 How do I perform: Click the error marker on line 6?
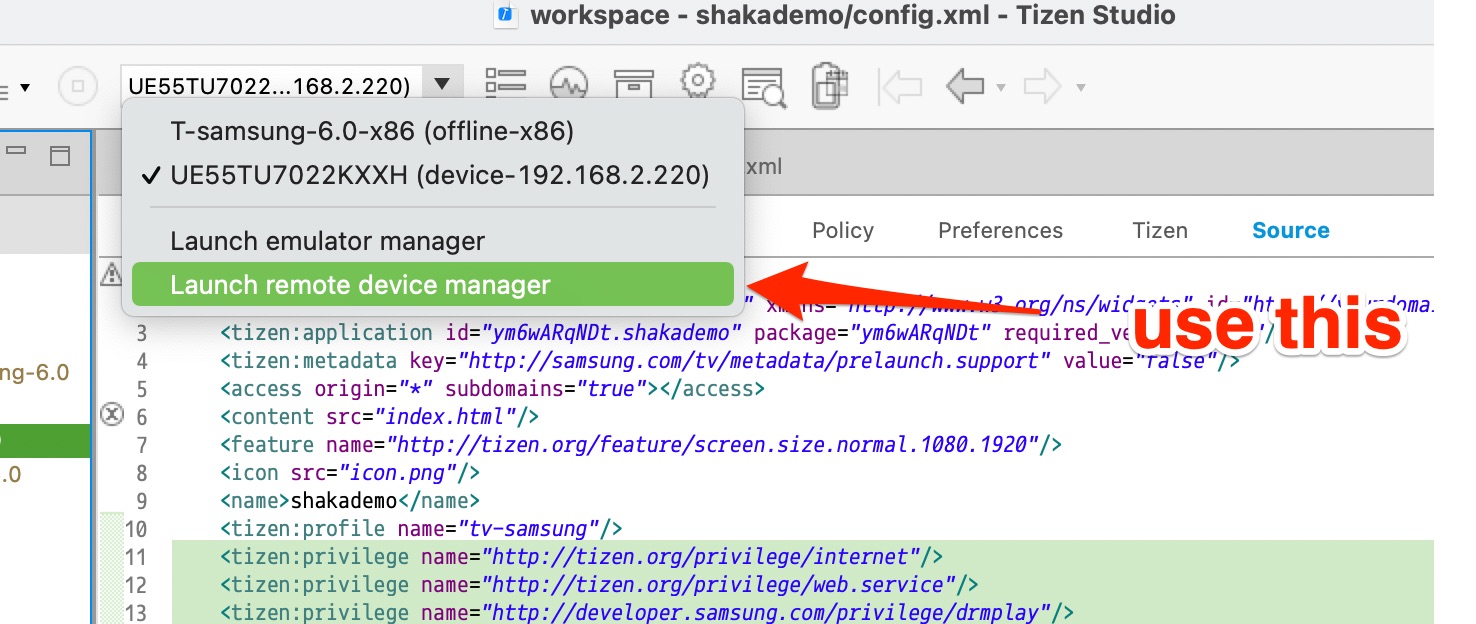tap(112, 413)
